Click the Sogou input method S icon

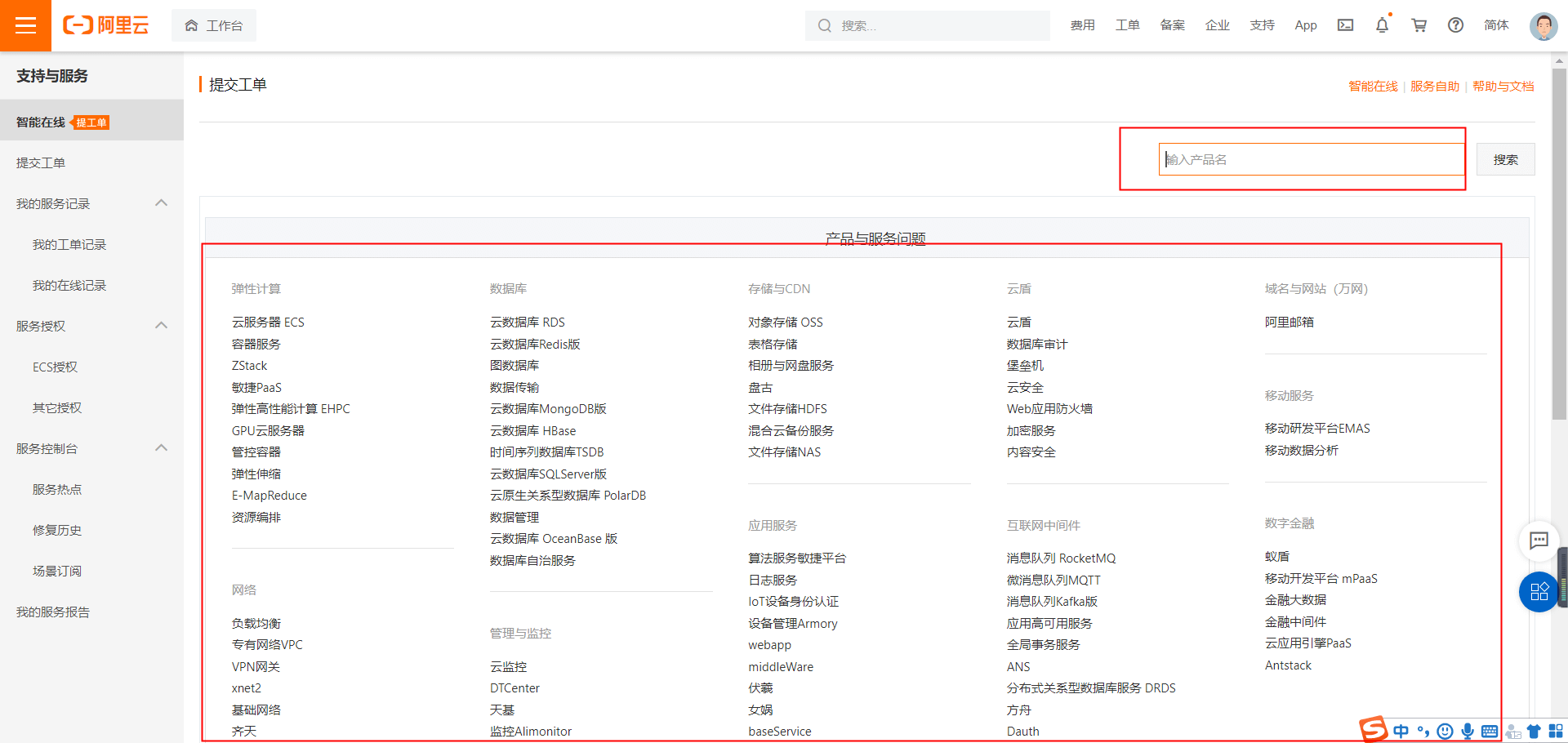(1374, 729)
